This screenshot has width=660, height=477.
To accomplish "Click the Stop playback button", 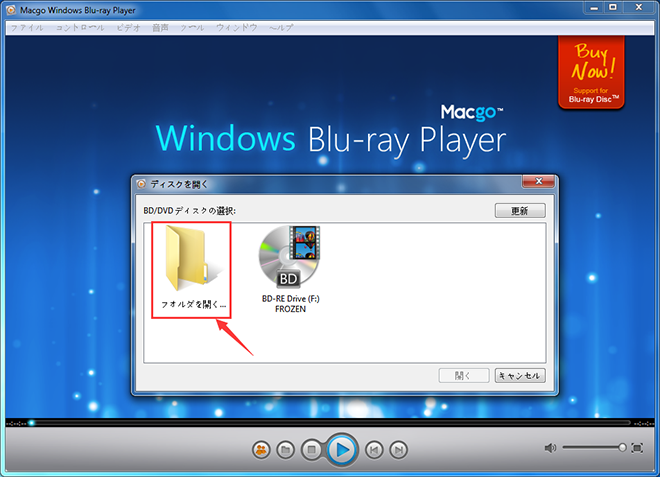I will [x=311, y=450].
